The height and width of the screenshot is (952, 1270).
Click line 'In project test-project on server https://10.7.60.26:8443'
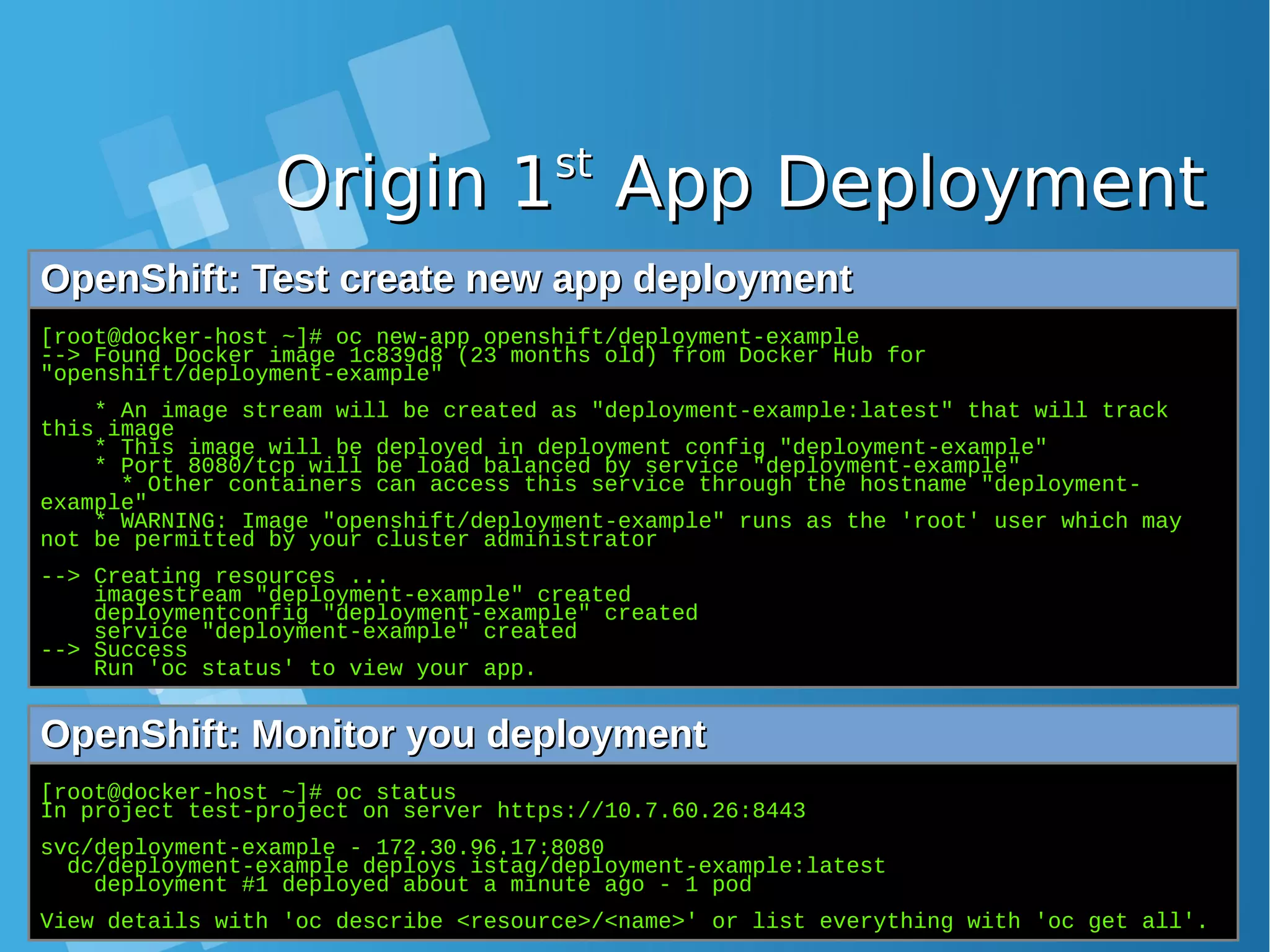click(x=423, y=811)
